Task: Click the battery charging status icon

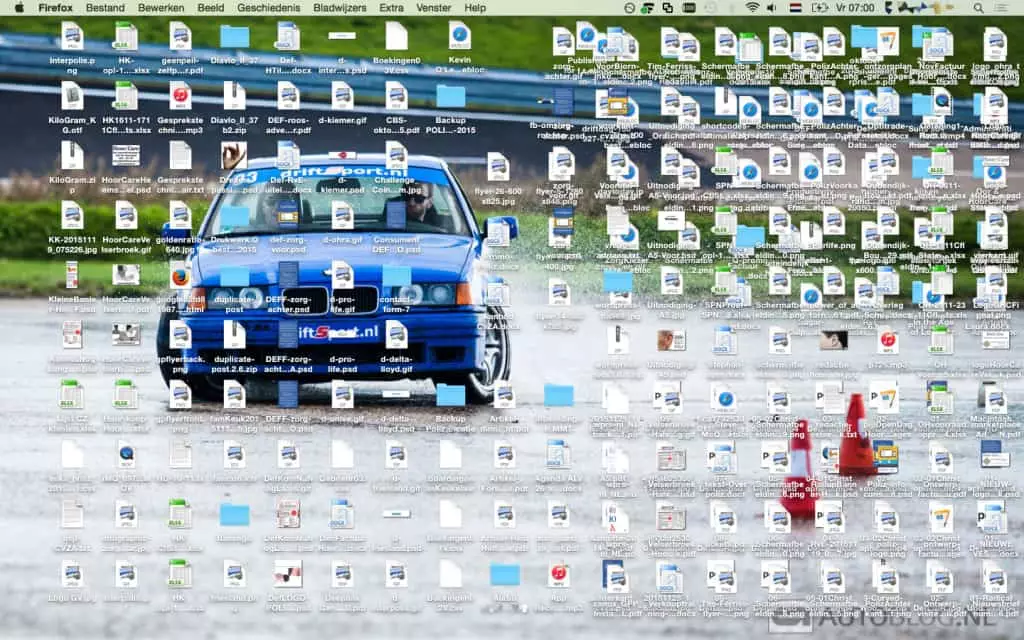Action: 819,8
